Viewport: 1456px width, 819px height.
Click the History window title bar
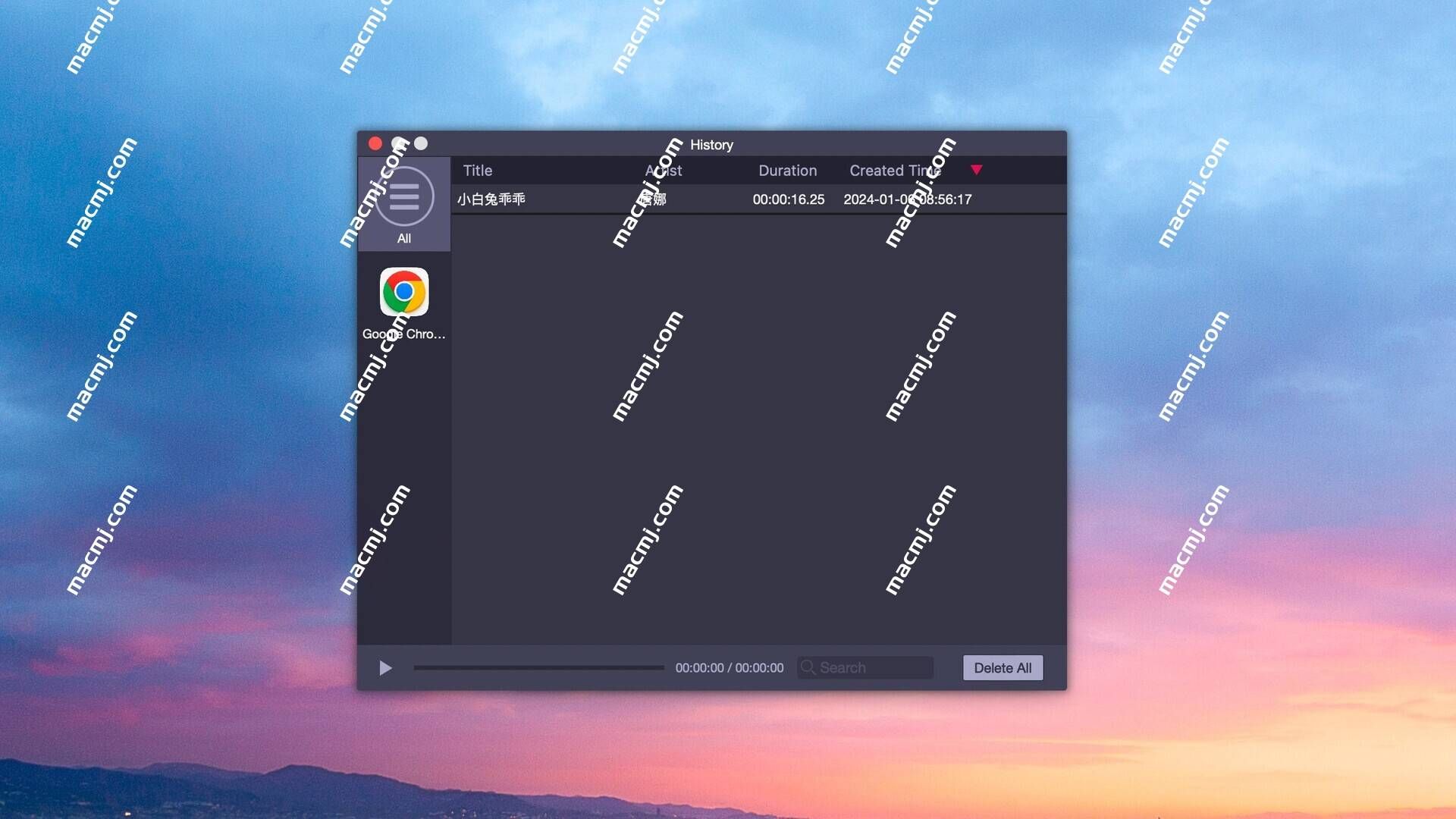click(711, 143)
